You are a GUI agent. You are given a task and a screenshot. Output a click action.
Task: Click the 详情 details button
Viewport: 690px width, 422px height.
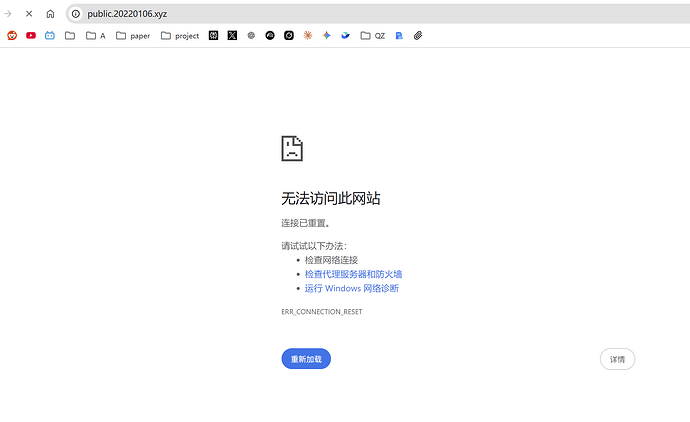[x=617, y=359]
